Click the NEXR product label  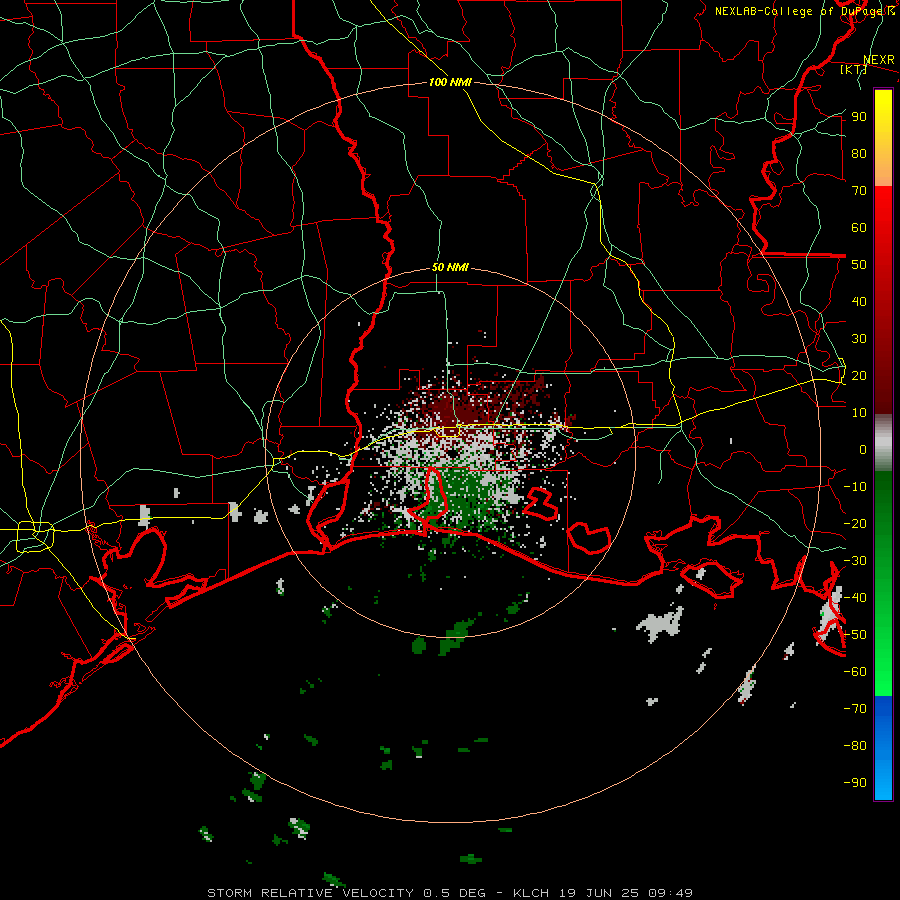[x=879, y=60]
